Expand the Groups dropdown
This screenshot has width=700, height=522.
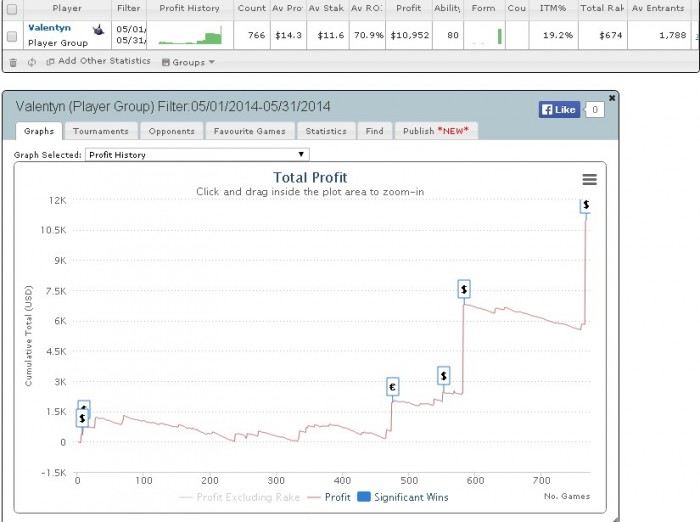click(x=188, y=62)
